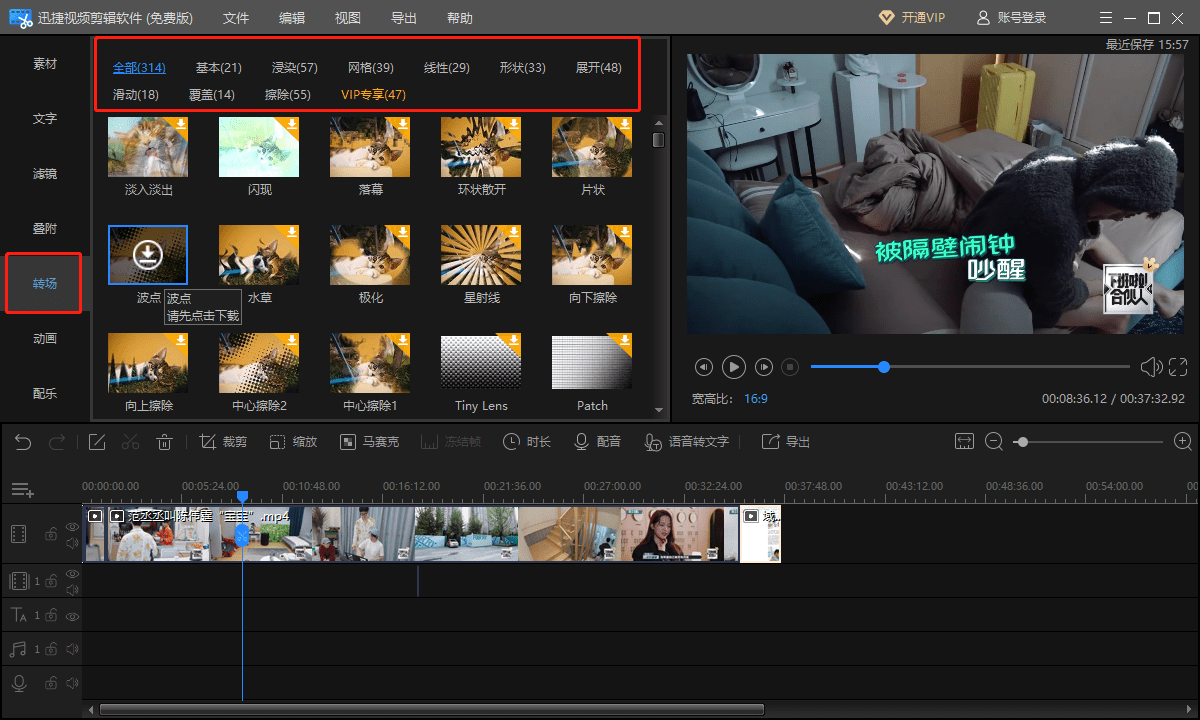Viewport: 1200px width, 720px height.
Task: Click the add track icon above track headers
Action: (23, 490)
